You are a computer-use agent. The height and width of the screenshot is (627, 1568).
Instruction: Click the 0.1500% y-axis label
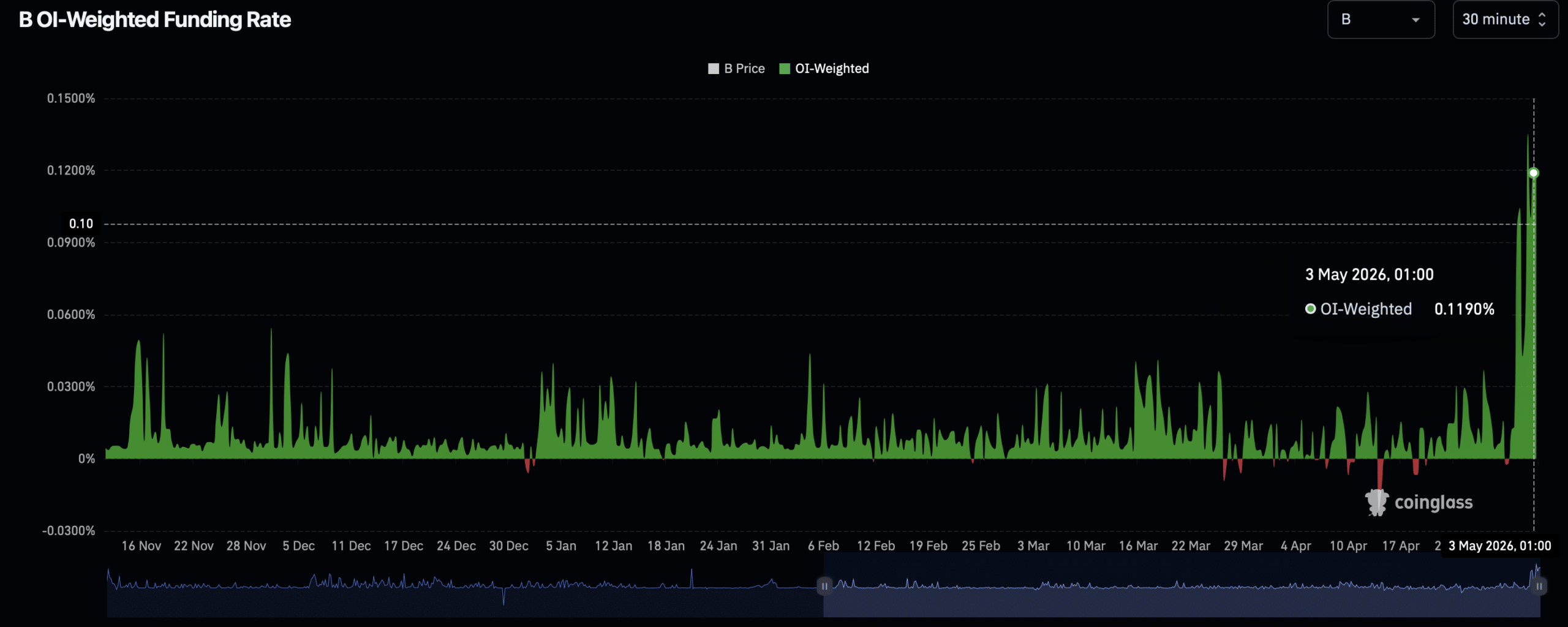coord(71,99)
